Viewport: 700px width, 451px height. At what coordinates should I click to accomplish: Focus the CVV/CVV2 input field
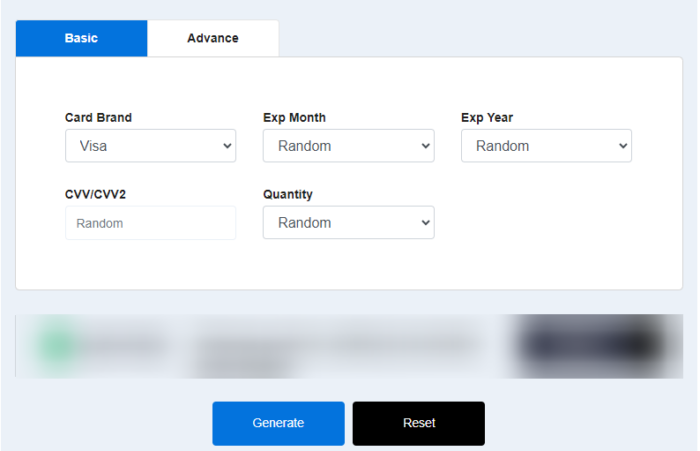[x=150, y=223]
